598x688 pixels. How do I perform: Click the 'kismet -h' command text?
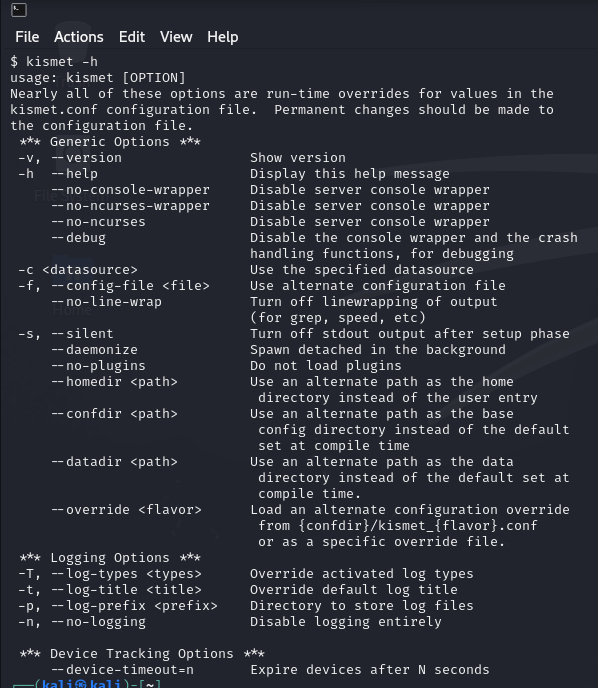pos(62,61)
